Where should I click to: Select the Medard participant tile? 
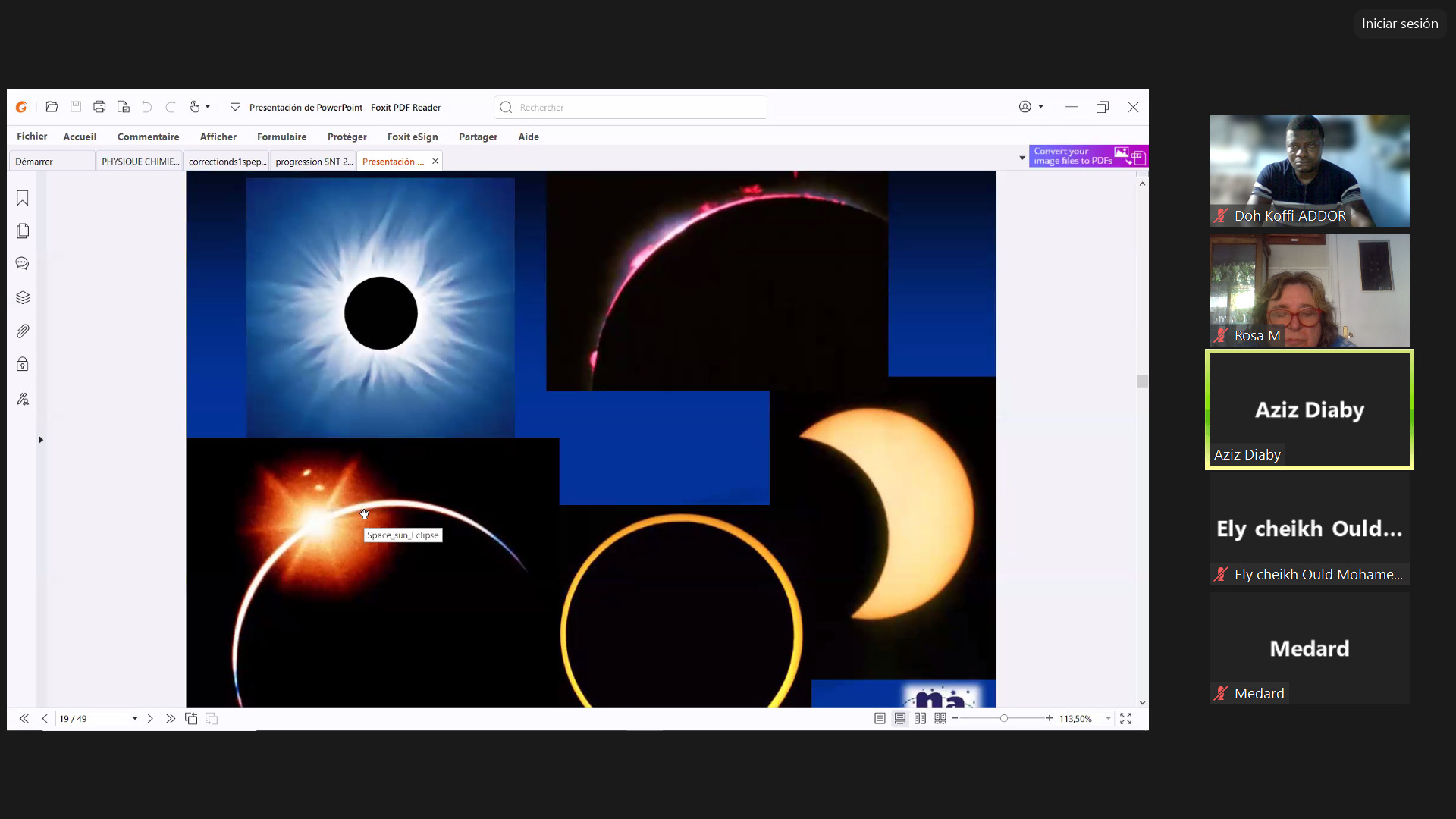(1310, 648)
